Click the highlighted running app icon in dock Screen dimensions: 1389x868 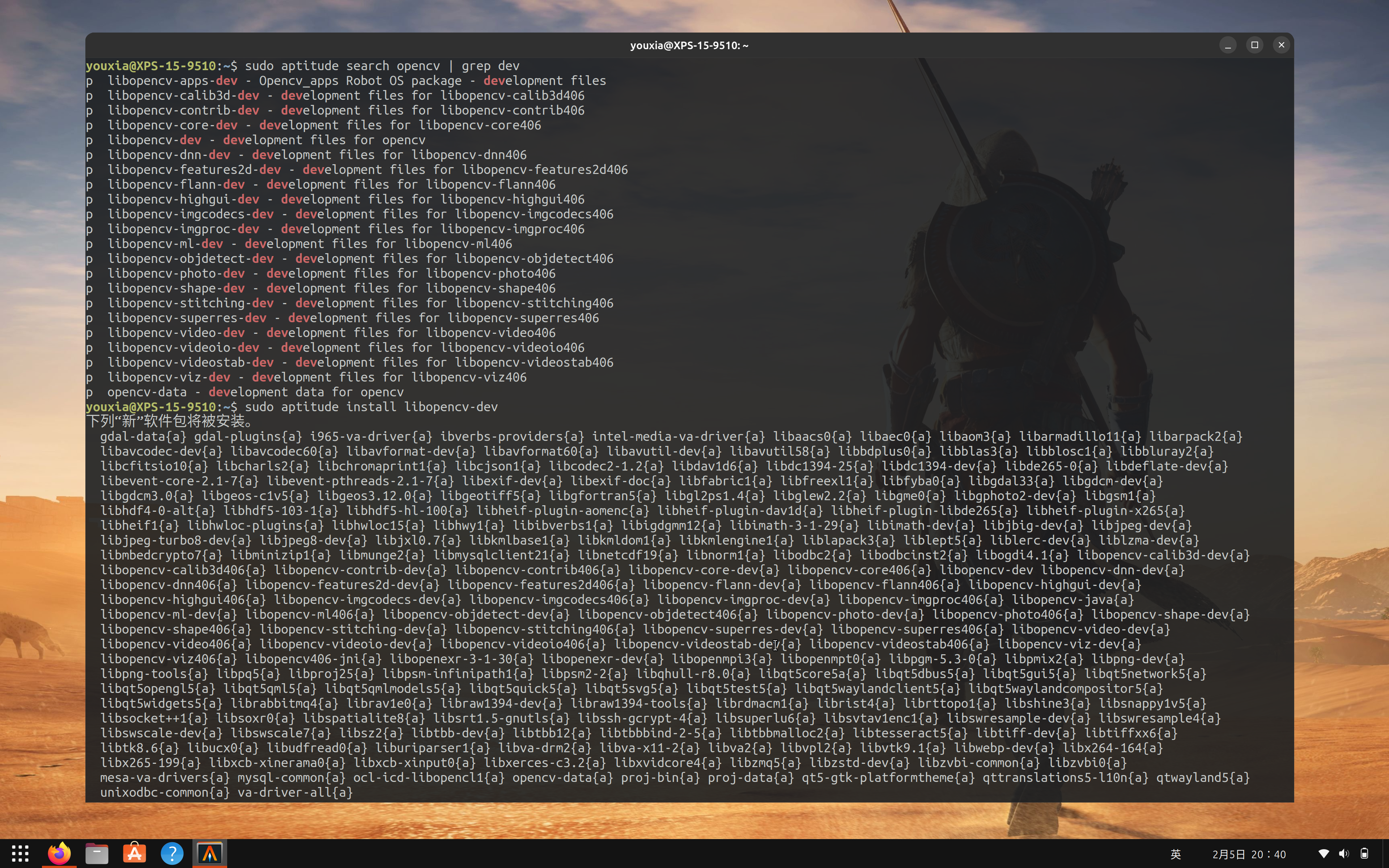pyautogui.click(x=209, y=853)
